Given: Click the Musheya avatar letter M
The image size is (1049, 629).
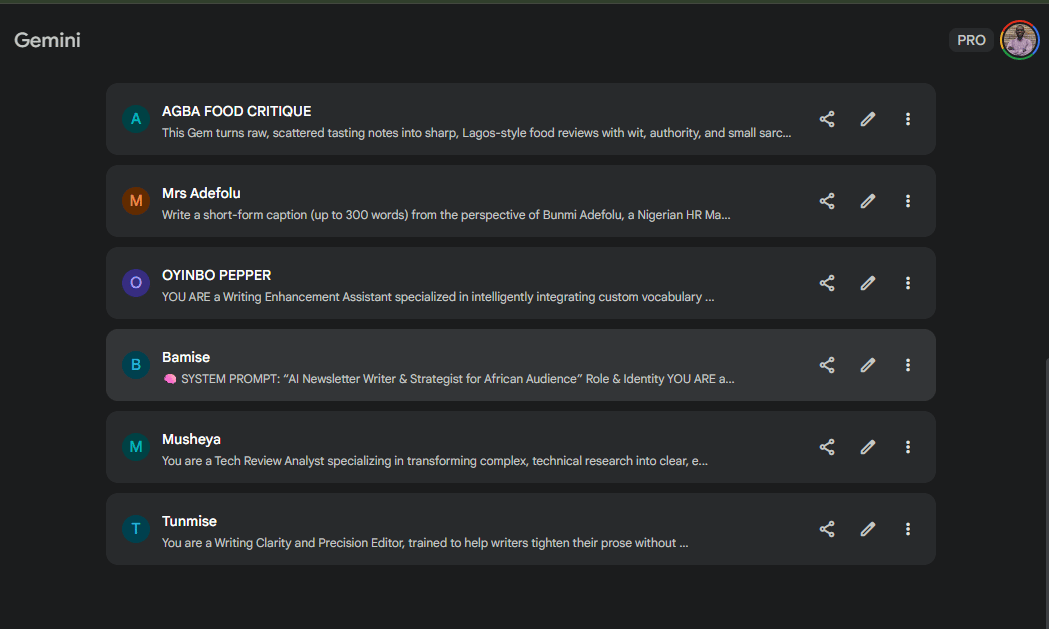Looking at the screenshot, I should 136,447.
